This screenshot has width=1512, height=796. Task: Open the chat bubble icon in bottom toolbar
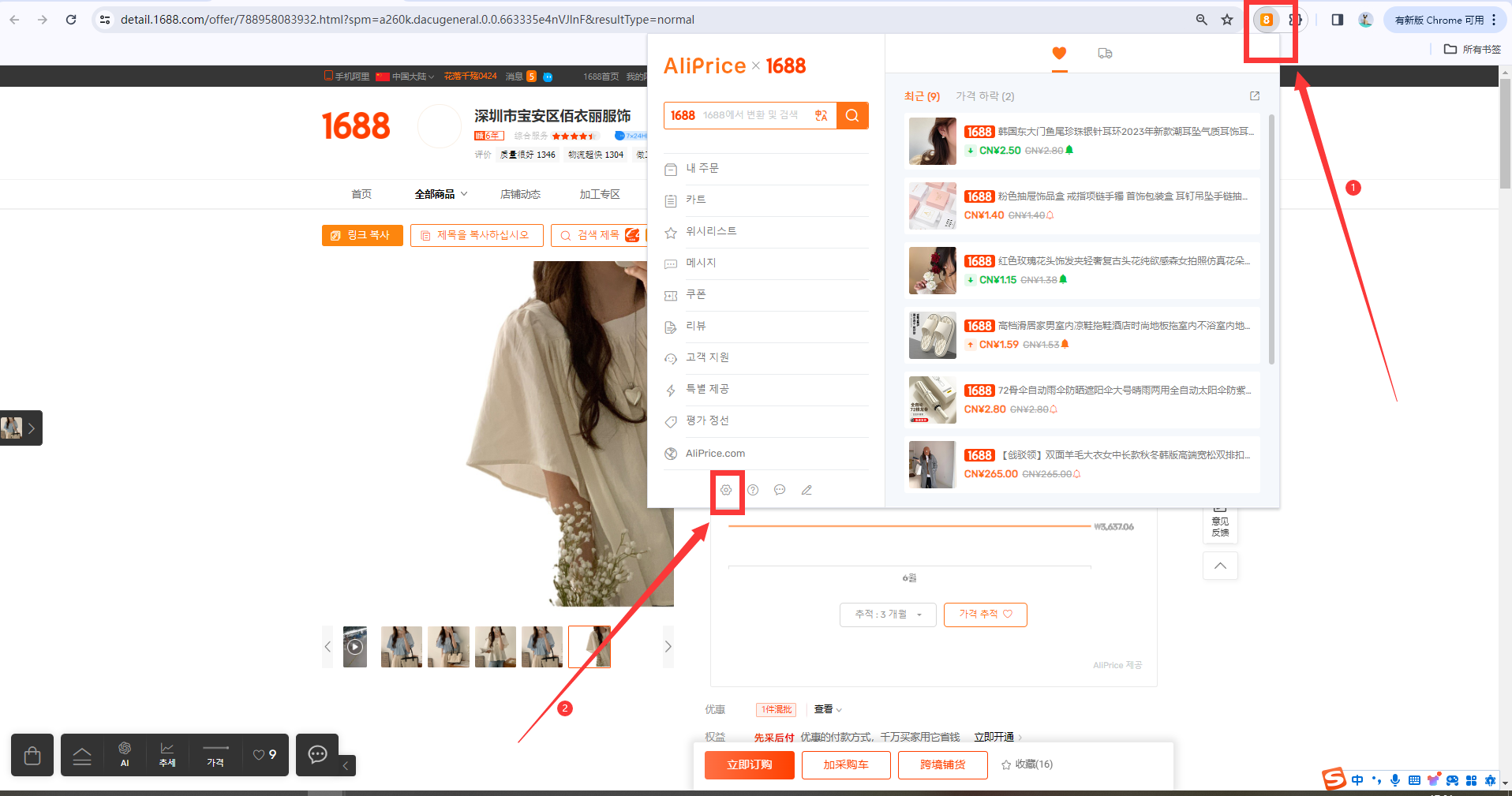(317, 755)
